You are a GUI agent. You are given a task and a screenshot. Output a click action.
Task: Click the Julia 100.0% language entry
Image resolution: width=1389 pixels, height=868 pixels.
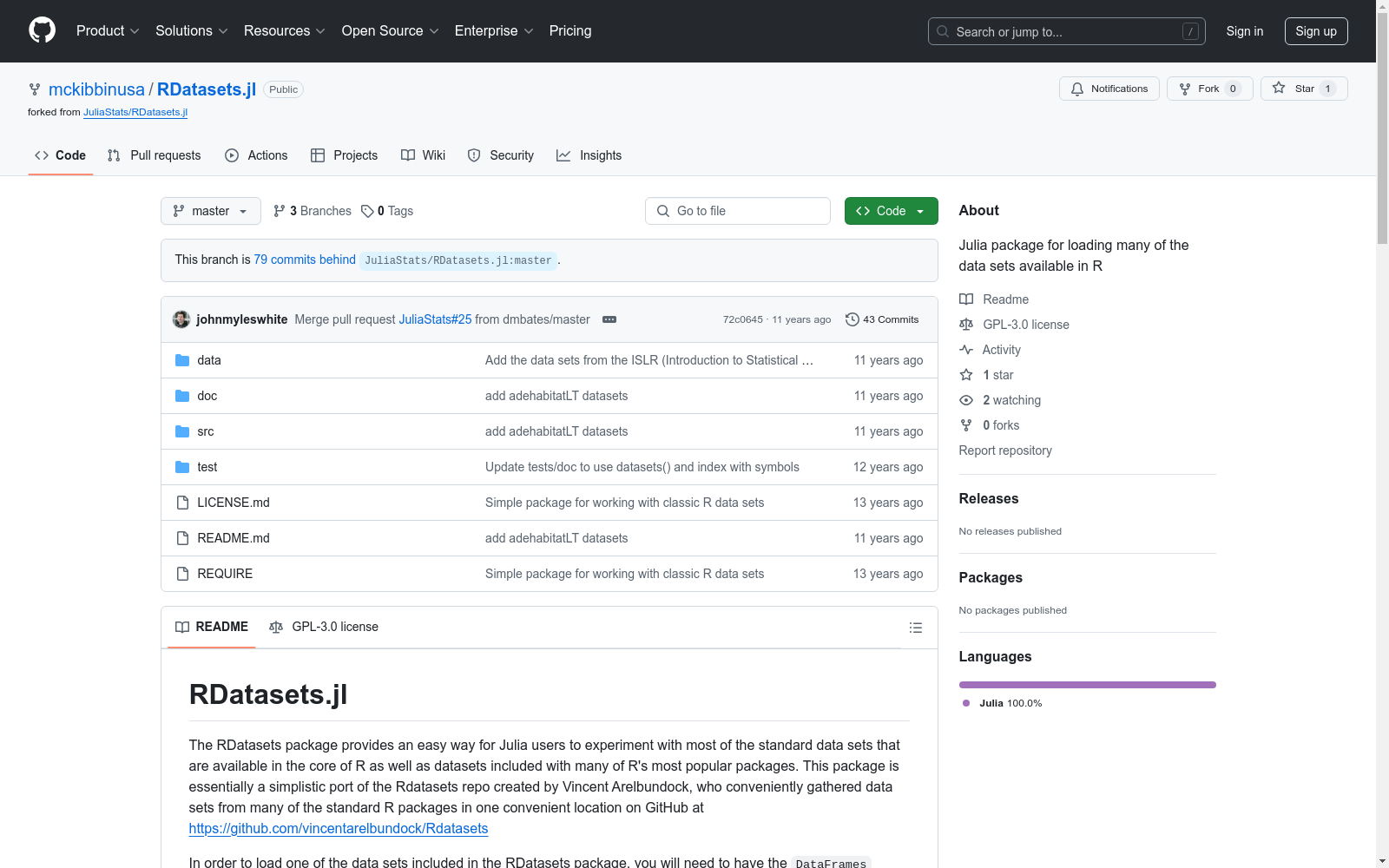pyautogui.click(x=1003, y=703)
